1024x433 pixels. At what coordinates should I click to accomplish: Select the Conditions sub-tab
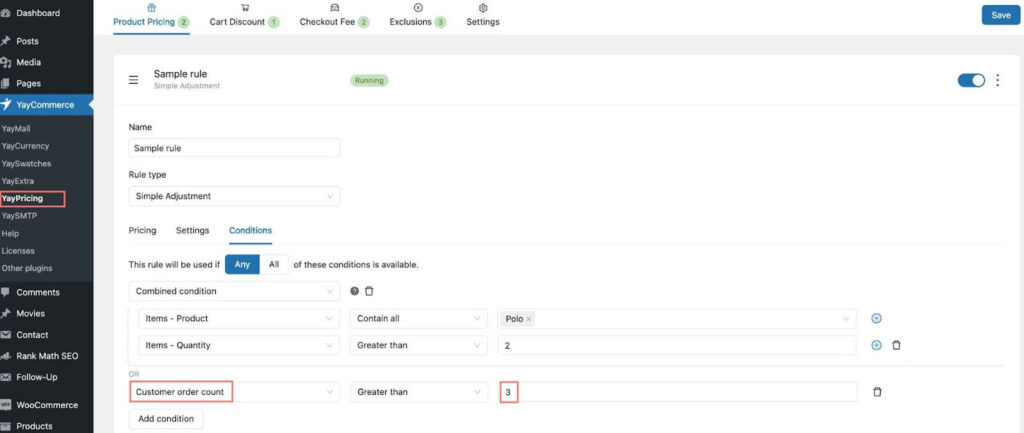250,231
